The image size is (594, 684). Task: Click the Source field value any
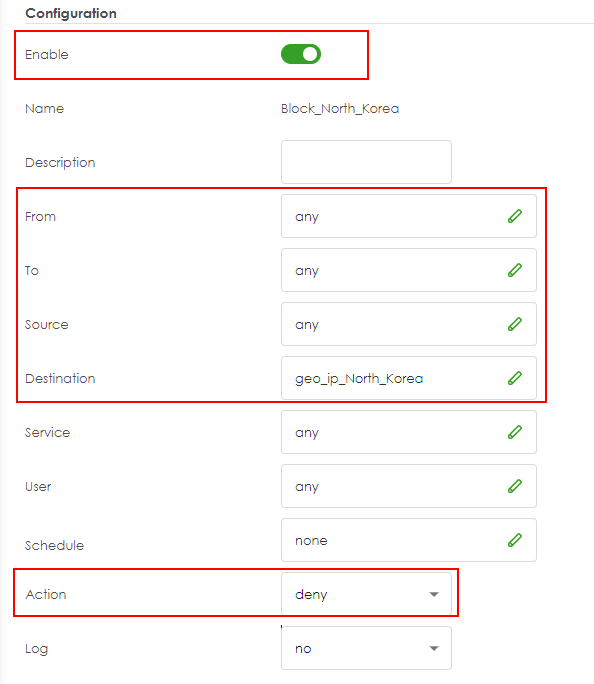(307, 325)
